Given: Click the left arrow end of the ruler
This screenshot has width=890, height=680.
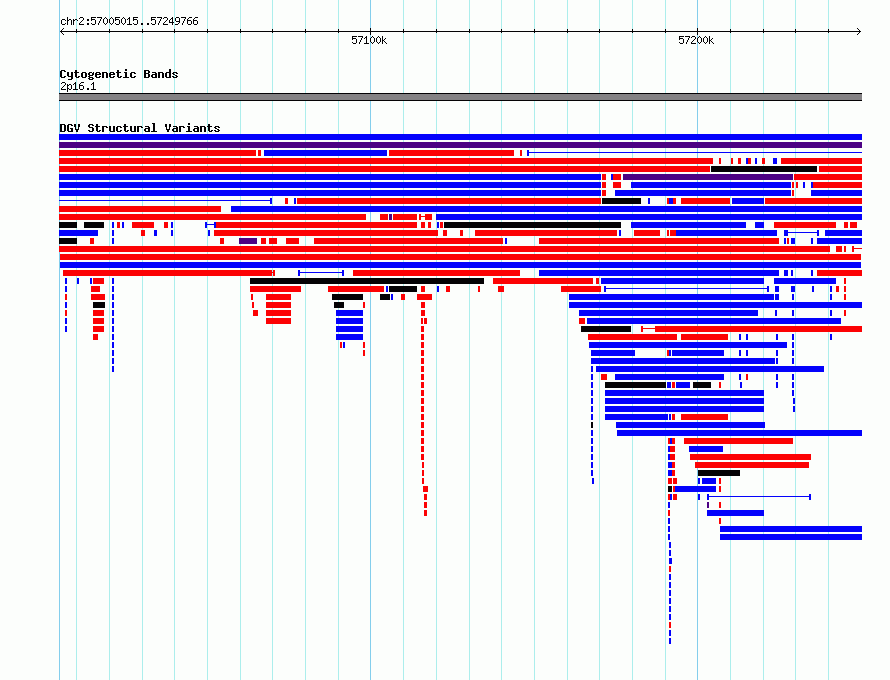Looking at the screenshot, I should coord(62,32).
